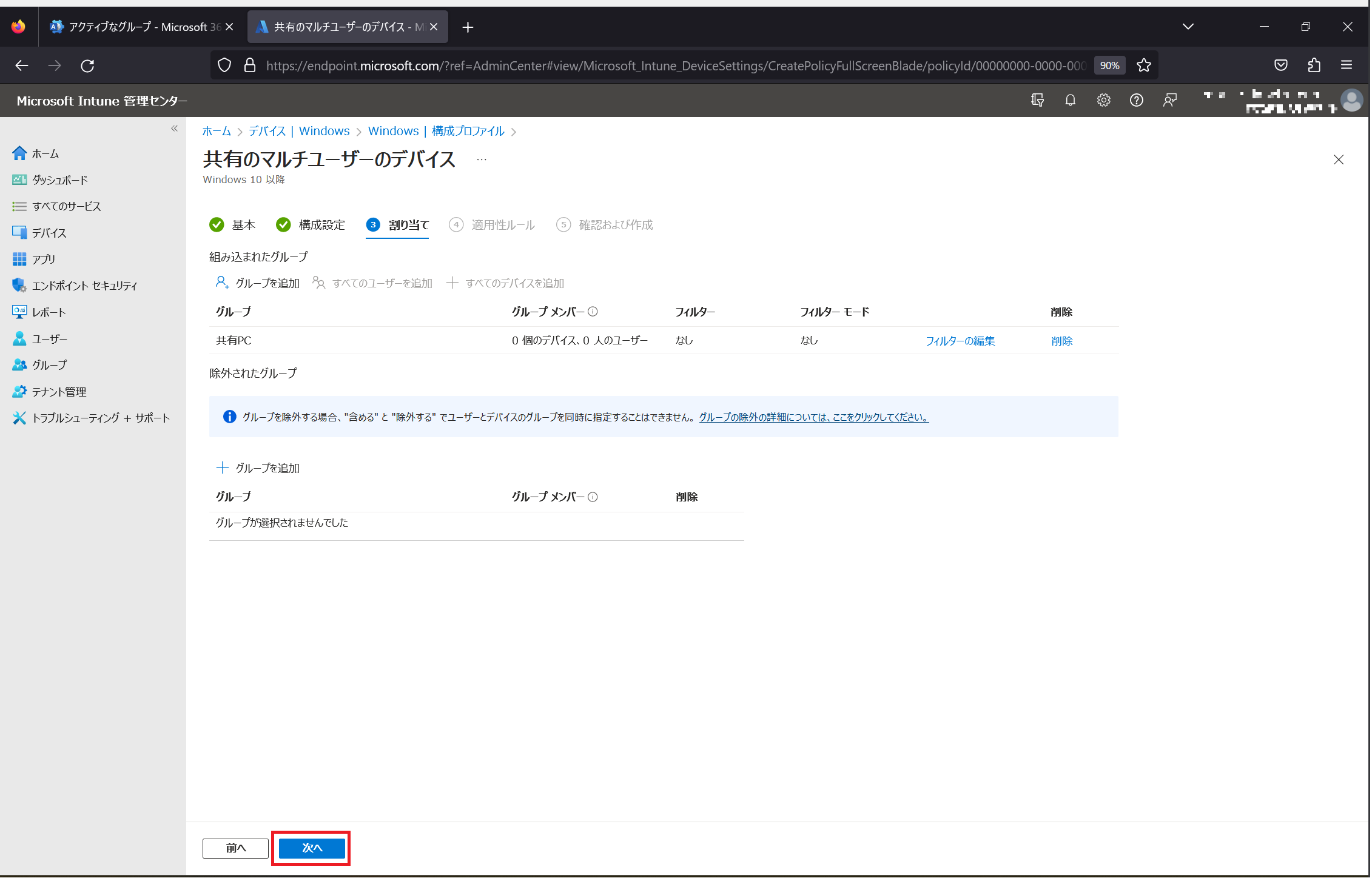1372x878 pixels.
Task: Open the portal settings gear icon
Action: [x=1104, y=100]
